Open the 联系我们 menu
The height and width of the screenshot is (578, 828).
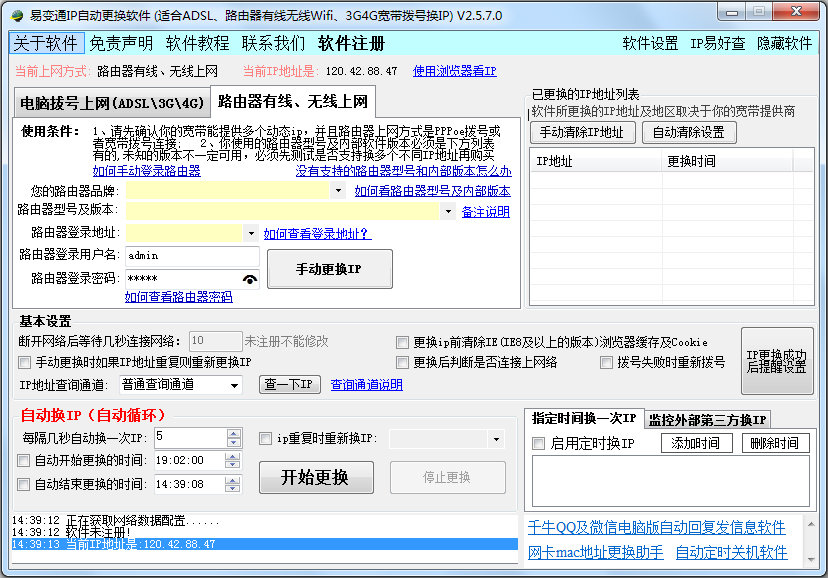click(274, 43)
